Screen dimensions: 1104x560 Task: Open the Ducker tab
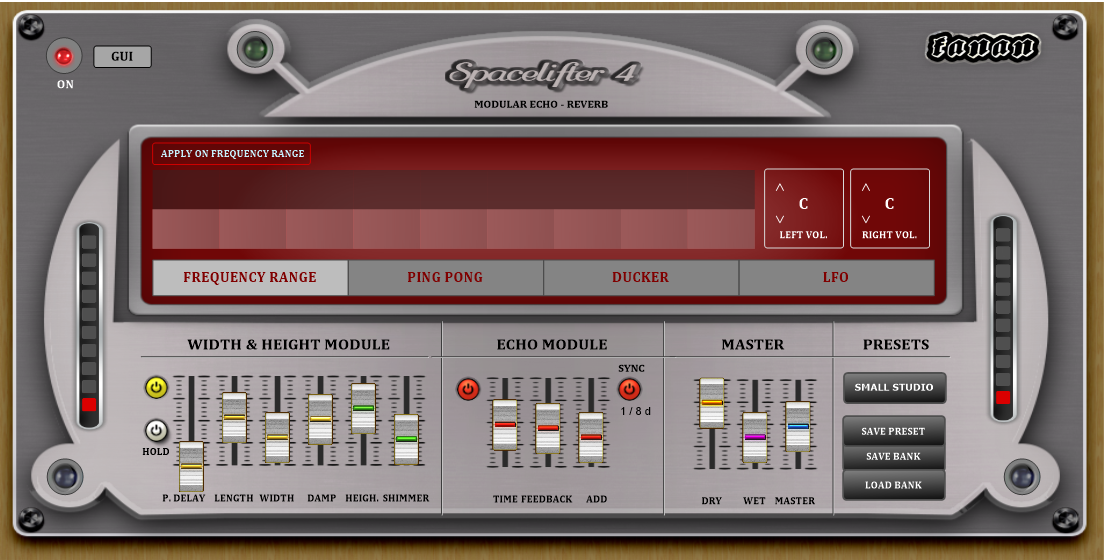pos(641,278)
